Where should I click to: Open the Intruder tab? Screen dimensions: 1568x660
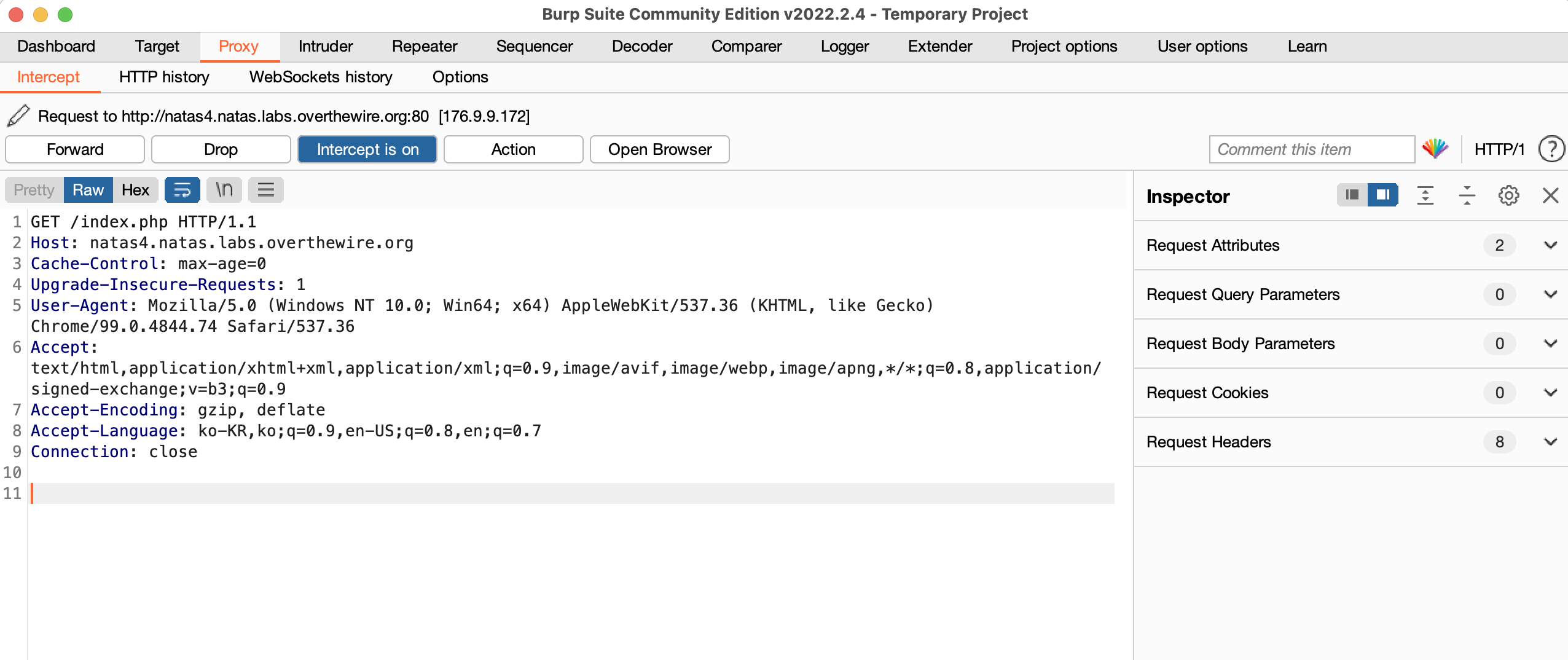(x=326, y=47)
